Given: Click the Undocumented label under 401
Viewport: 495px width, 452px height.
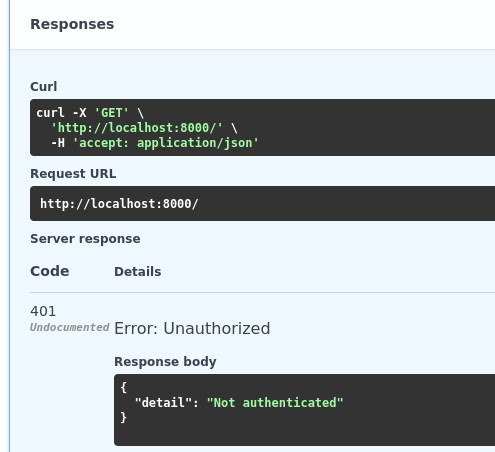Looking at the screenshot, I should click(70, 327).
